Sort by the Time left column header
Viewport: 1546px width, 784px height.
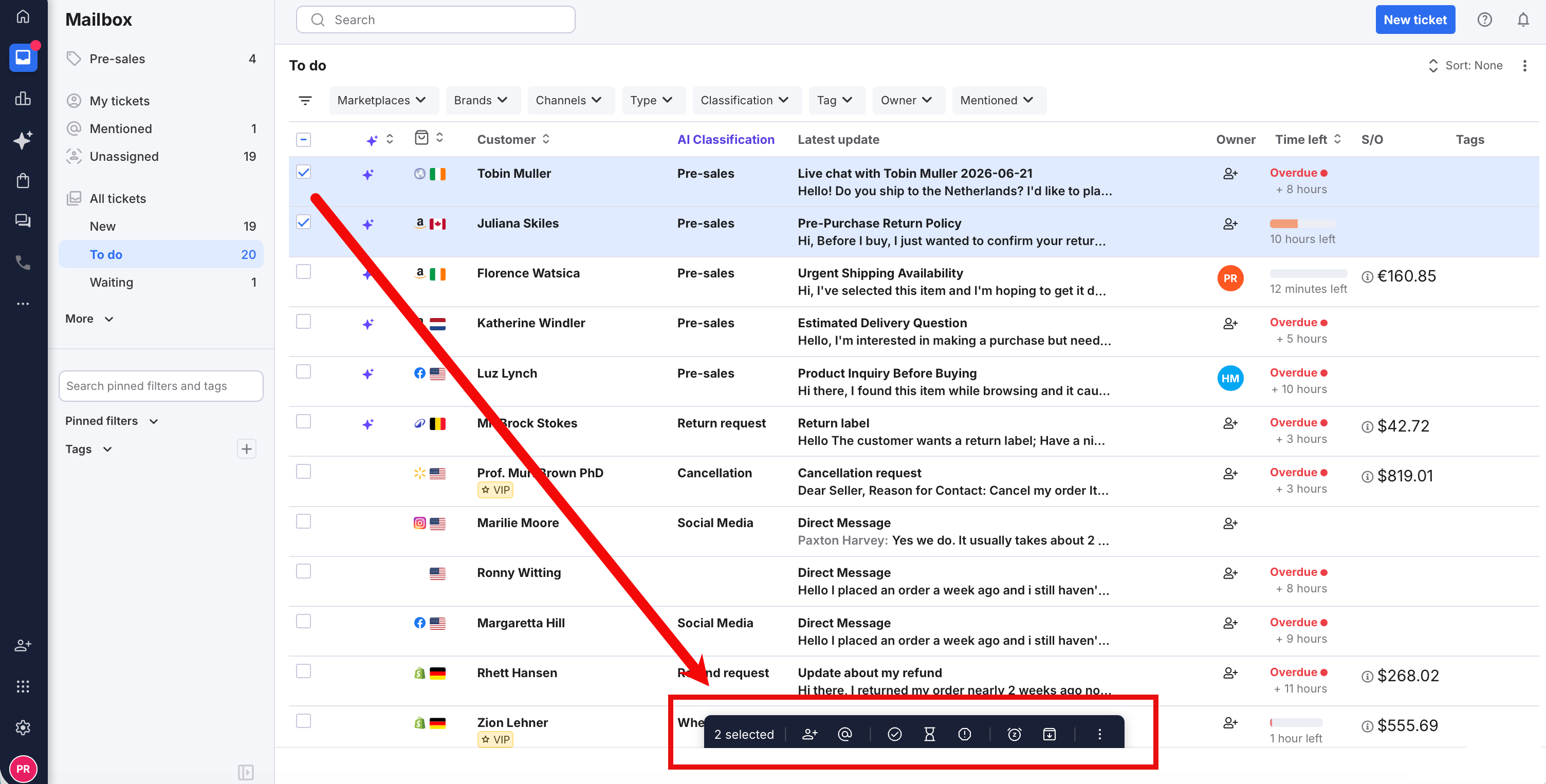point(1308,140)
